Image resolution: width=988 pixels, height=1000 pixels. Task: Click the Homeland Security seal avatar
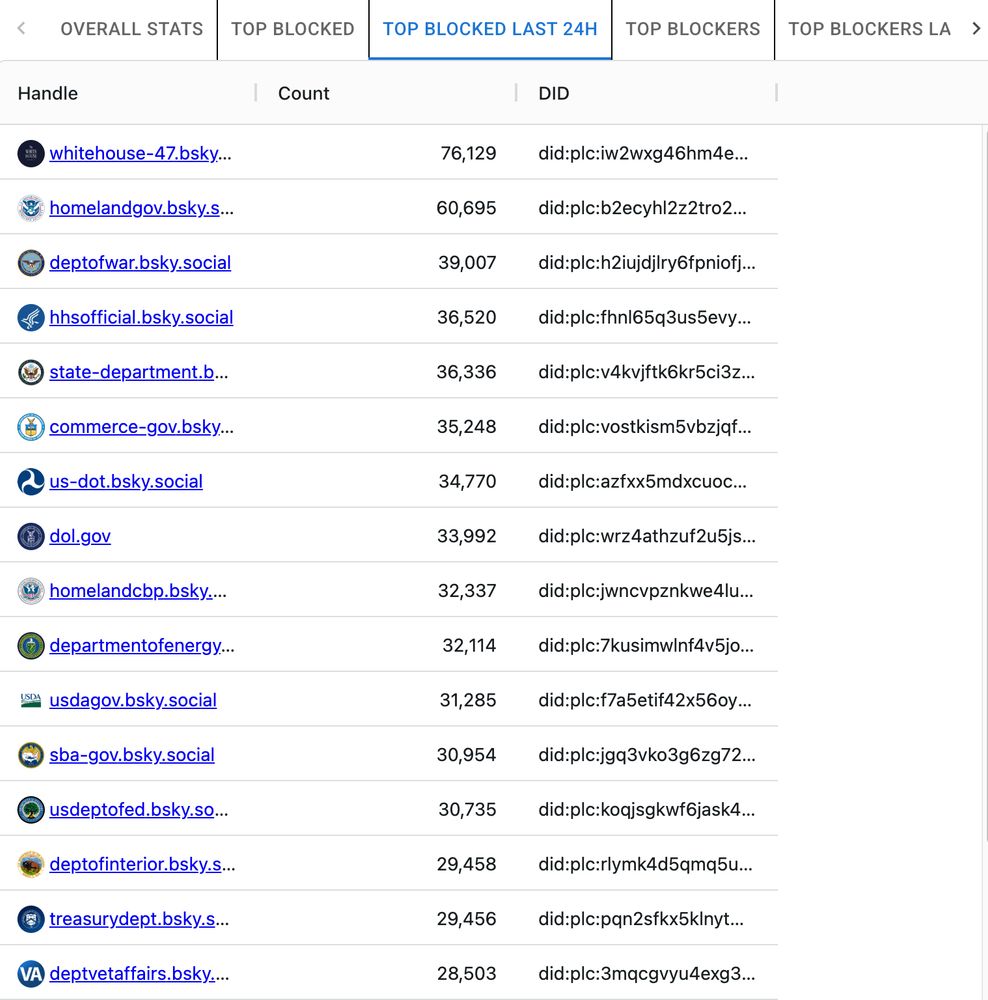tap(31, 207)
